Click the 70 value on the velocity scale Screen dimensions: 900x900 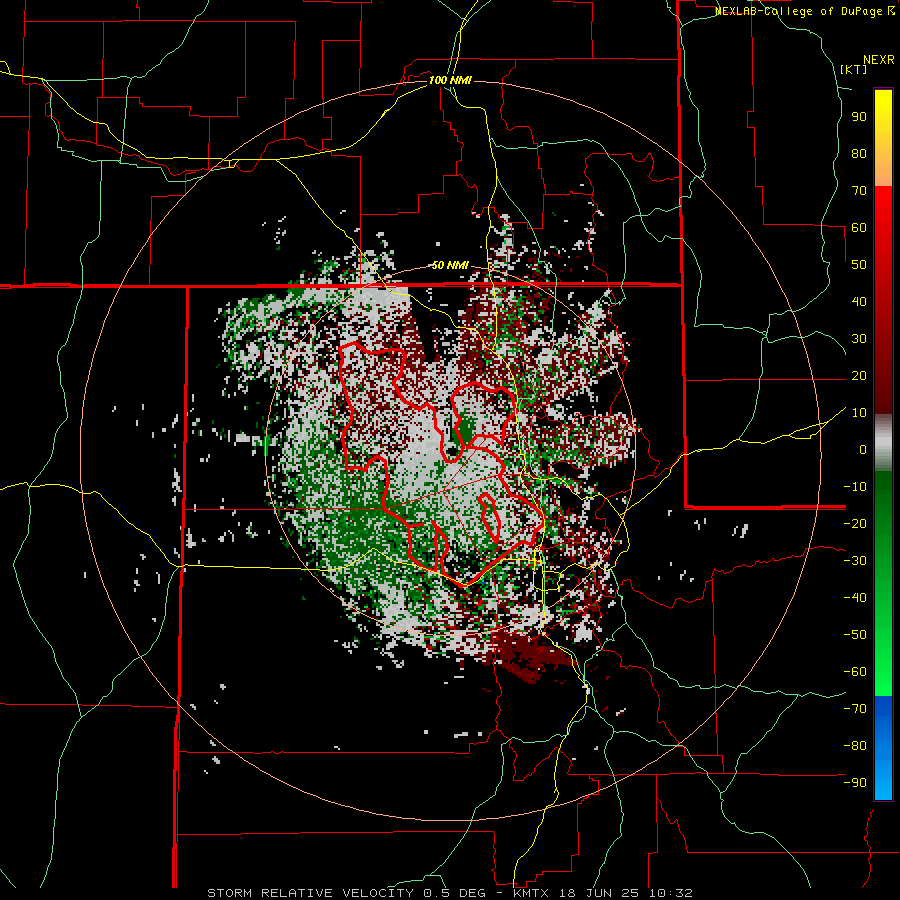coord(859,191)
